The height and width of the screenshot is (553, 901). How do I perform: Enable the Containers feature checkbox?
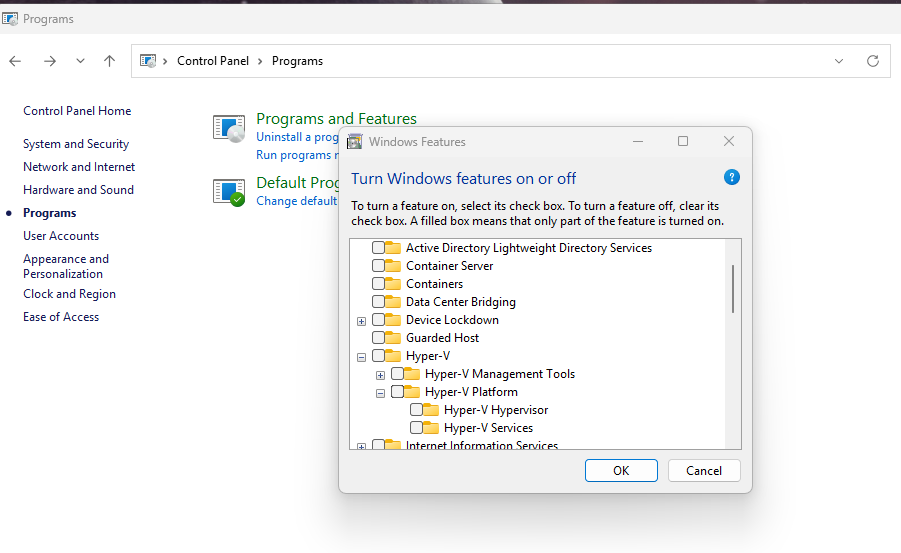click(x=378, y=284)
